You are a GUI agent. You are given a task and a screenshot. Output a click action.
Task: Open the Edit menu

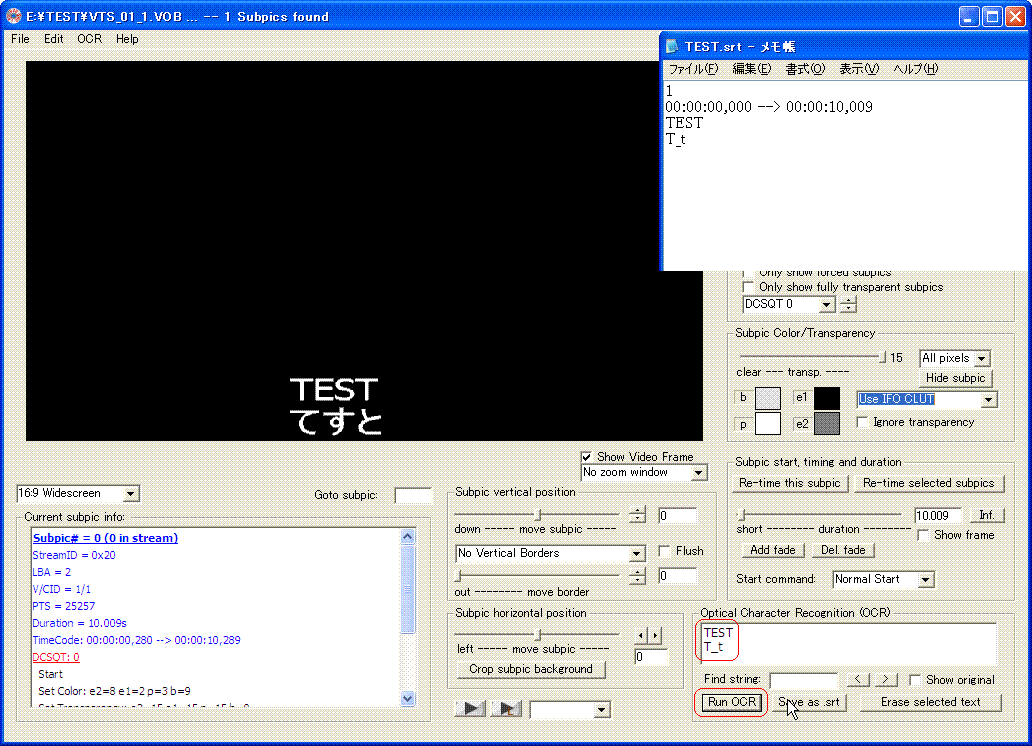(x=53, y=39)
